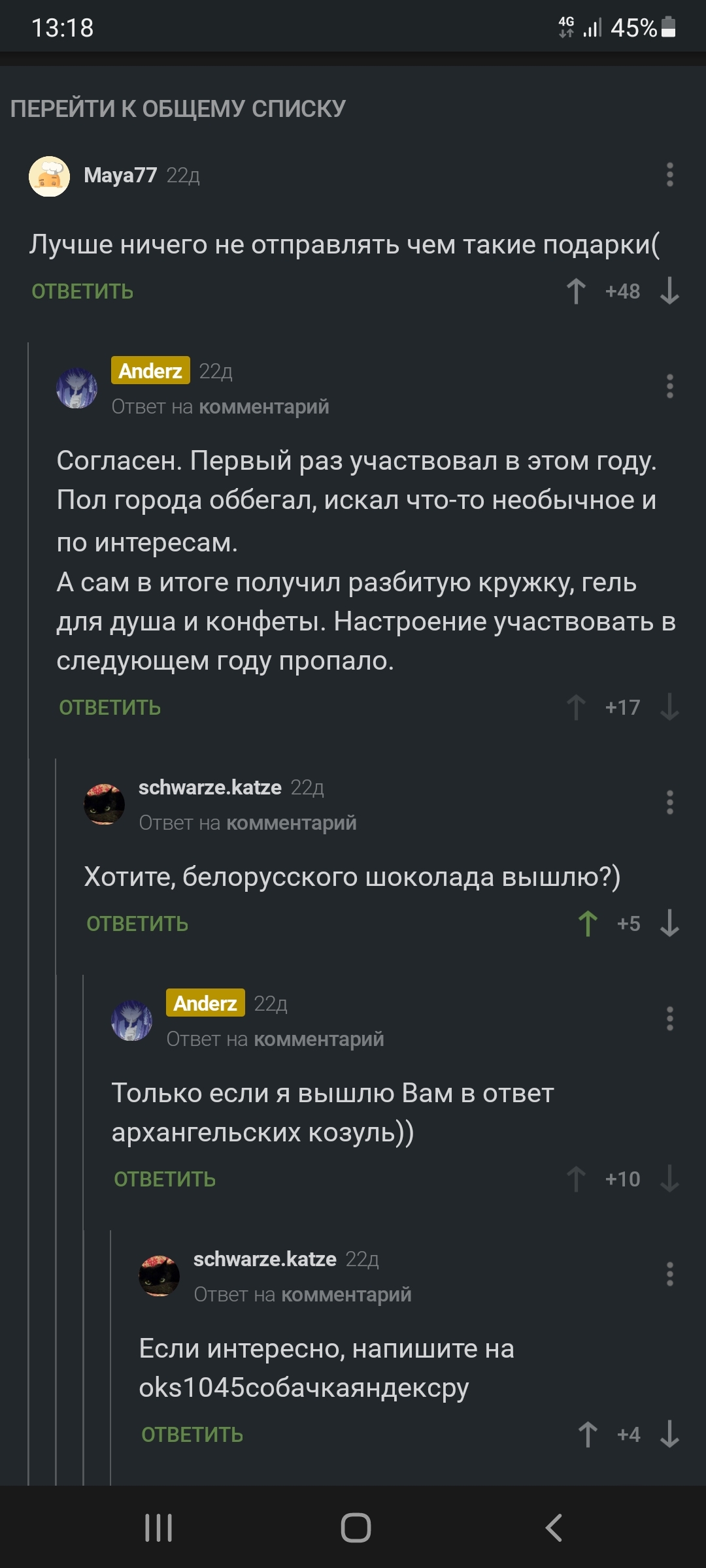This screenshot has width=706, height=1568.
Task: Downvote the comment with +17 rating
Action: point(669,708)
